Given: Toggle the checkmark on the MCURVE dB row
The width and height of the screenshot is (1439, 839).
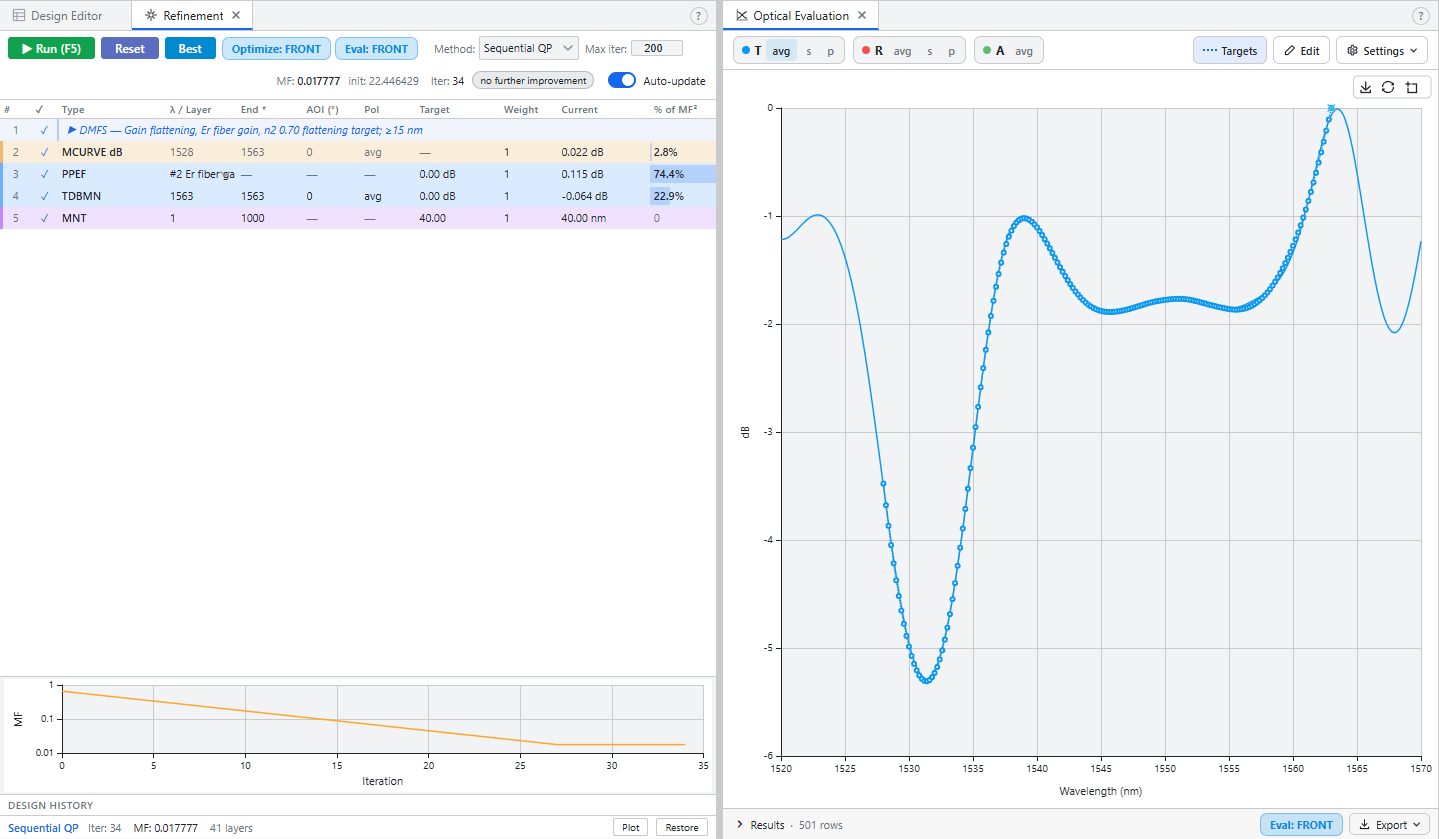Looking at the screenshot, I should [x=43, y=152].
